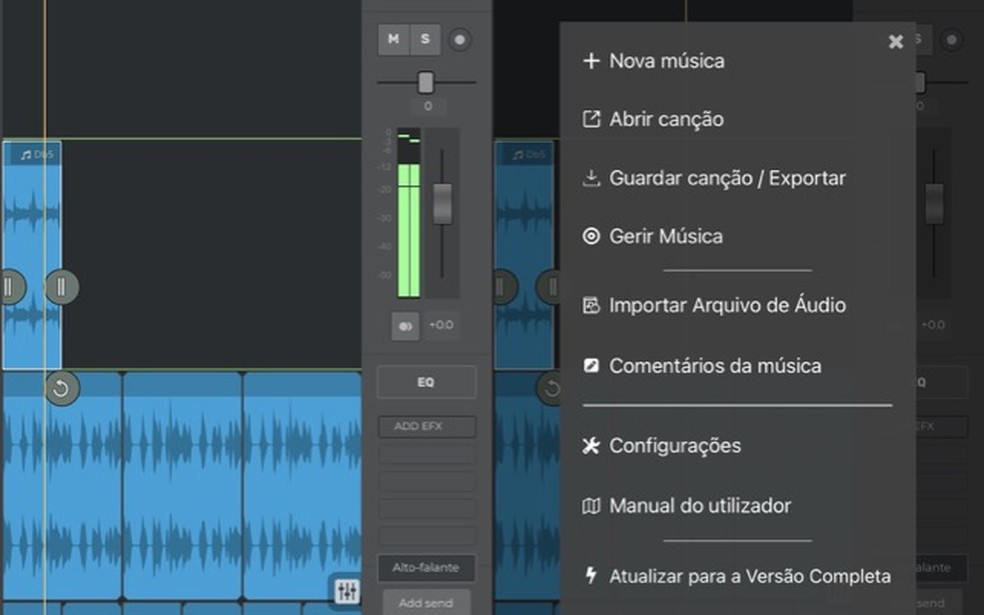Screen dimensions: 984x615
Task: Tap the loop icon on the blue track
Action: click(61, 389)
